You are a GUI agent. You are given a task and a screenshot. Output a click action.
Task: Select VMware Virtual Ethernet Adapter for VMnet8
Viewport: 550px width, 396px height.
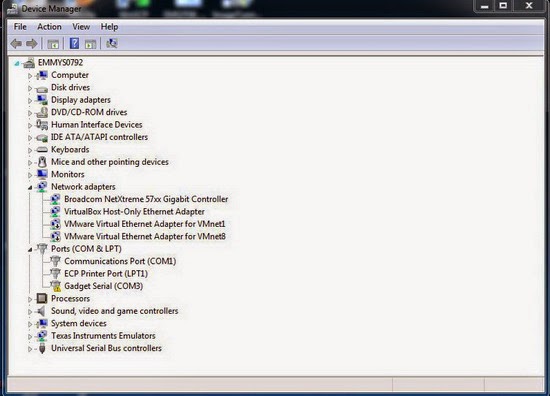145,236
